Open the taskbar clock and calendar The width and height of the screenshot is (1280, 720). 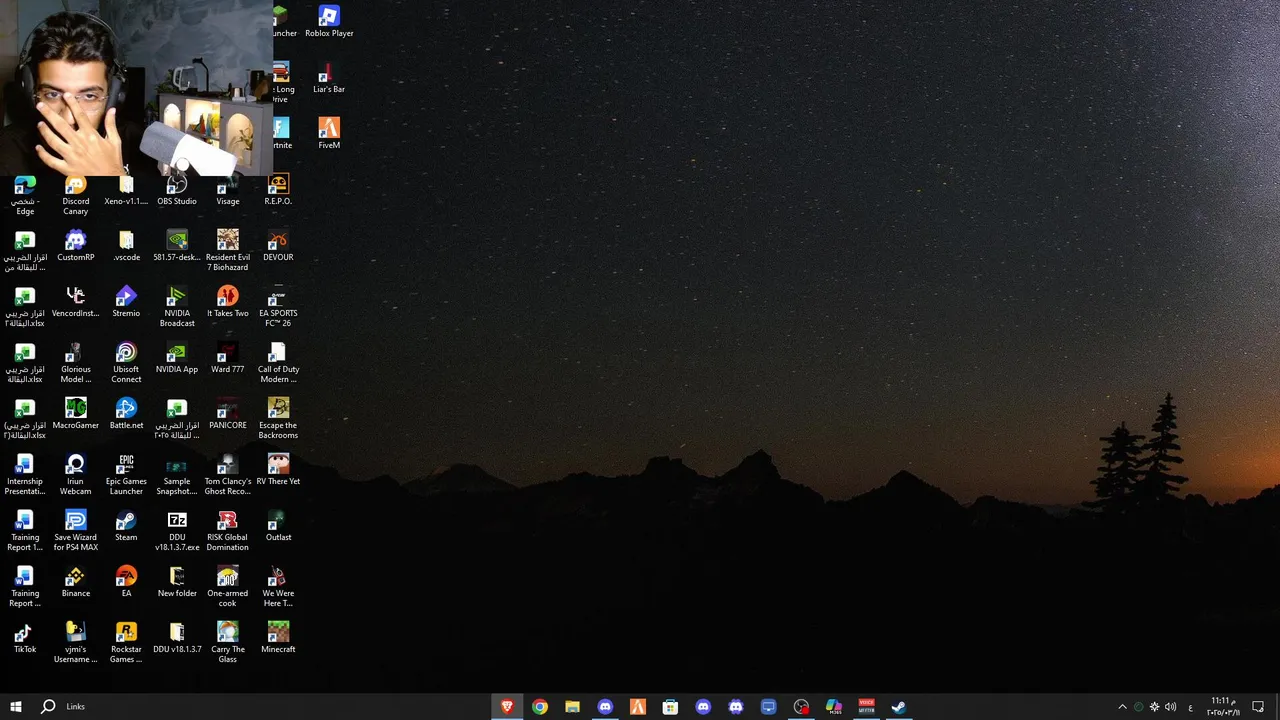[1223, 706]
